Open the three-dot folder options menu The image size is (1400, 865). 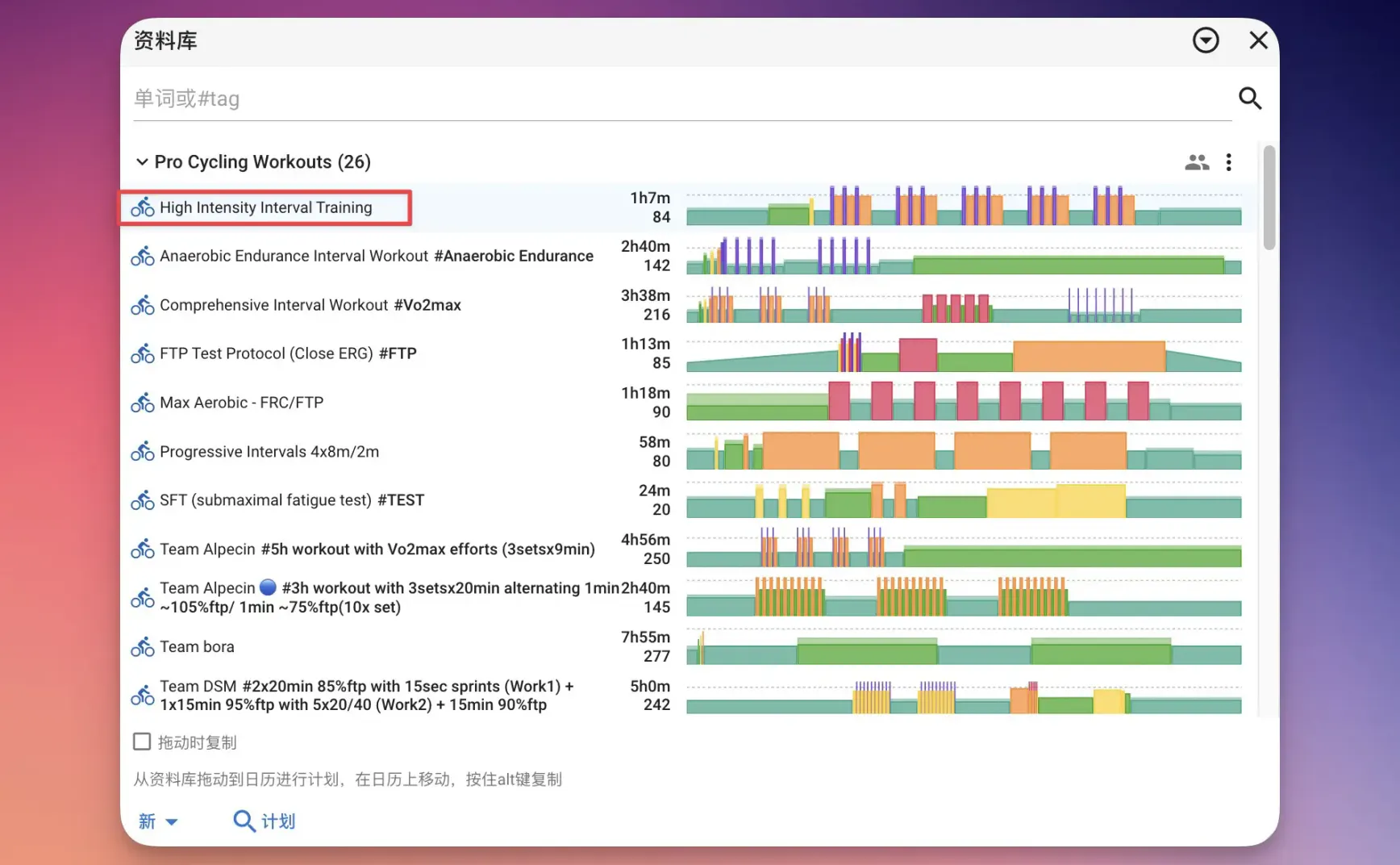tap(1228, 162)
